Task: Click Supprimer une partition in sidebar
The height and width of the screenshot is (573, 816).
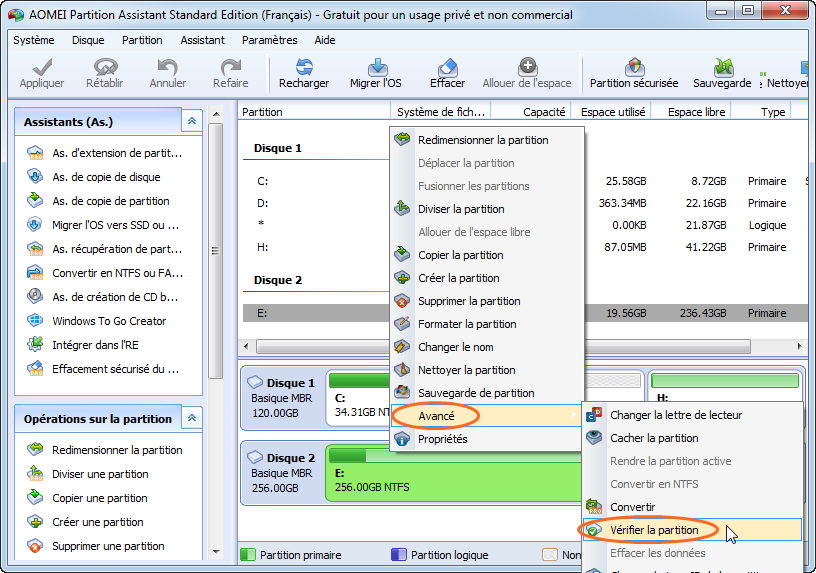Action: coord(96,546)
